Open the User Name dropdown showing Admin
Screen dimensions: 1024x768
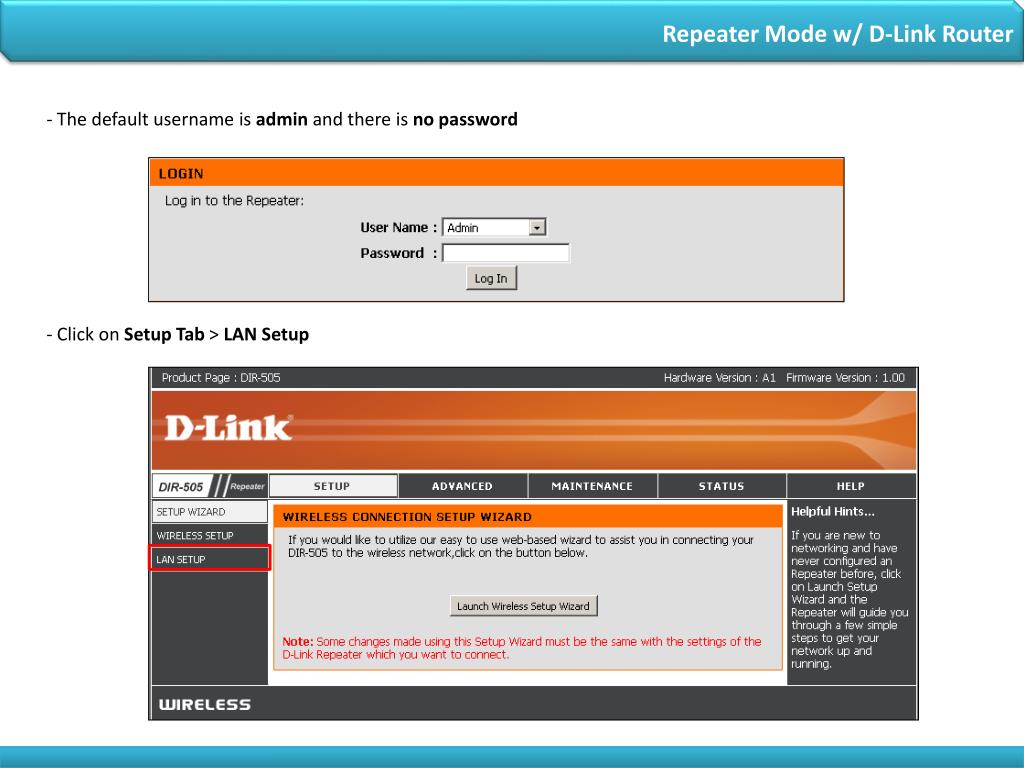[x=494, y=227]
